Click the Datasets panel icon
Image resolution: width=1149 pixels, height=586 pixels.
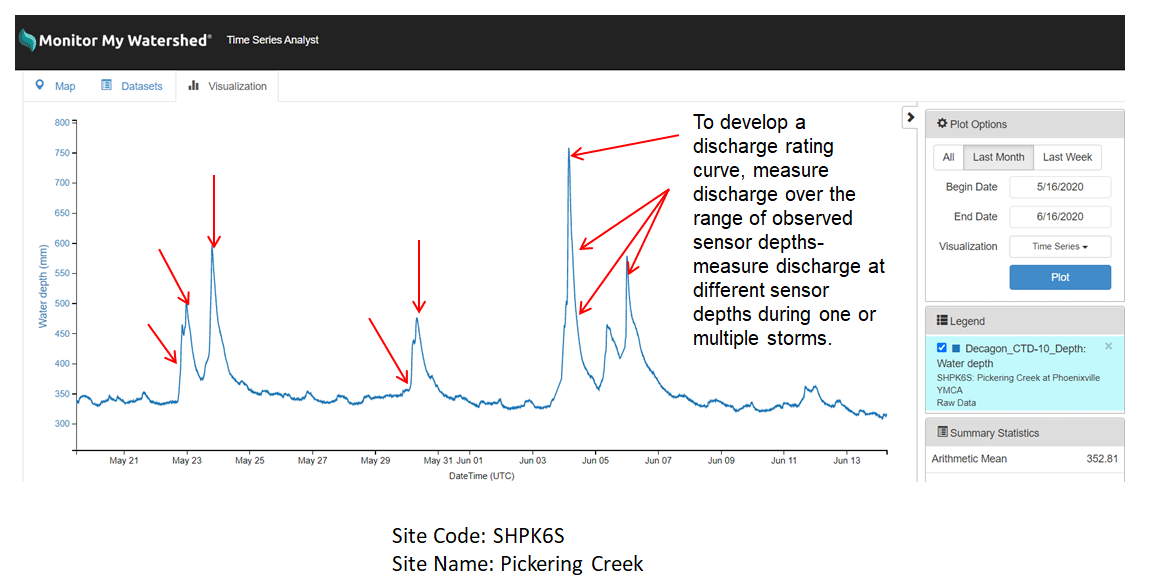click(106, 85)
